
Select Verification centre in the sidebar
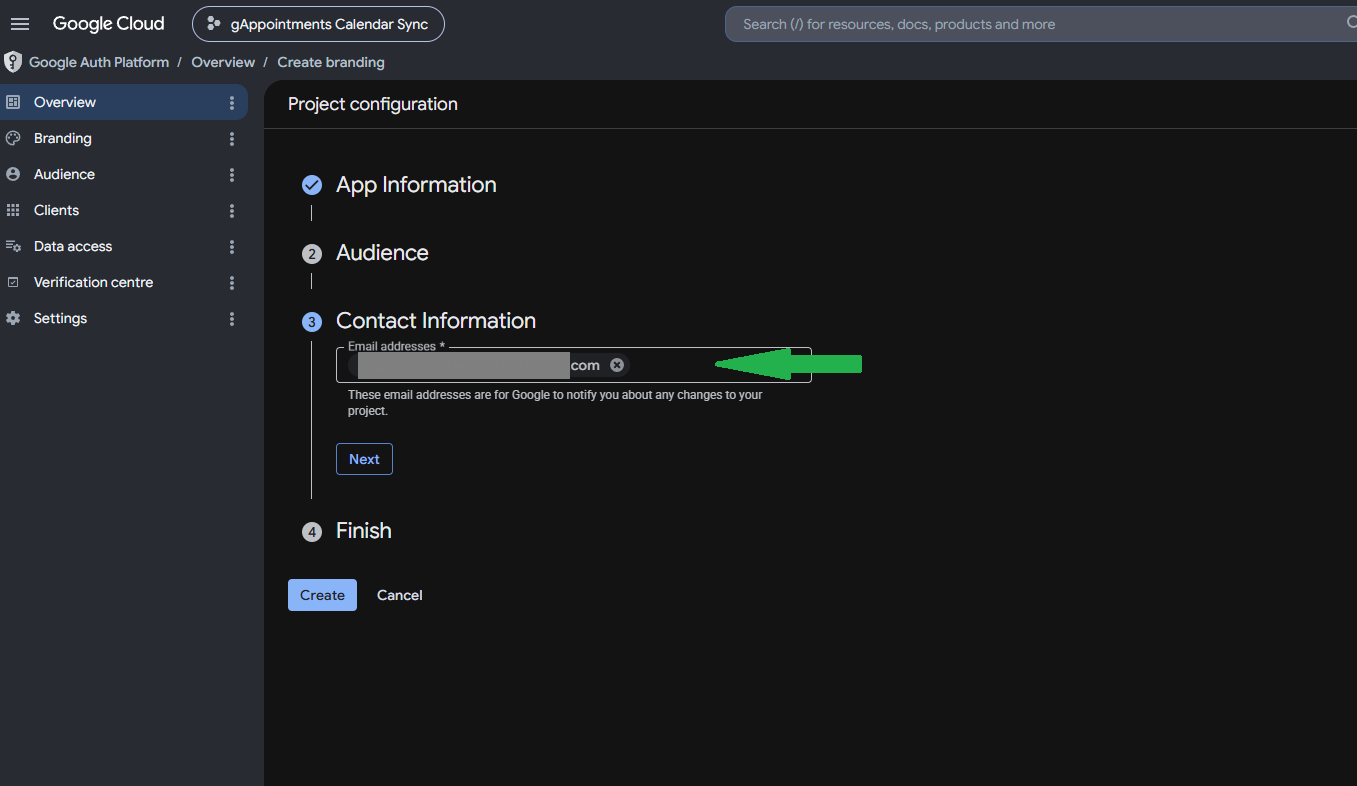click(x=124, y=282)
